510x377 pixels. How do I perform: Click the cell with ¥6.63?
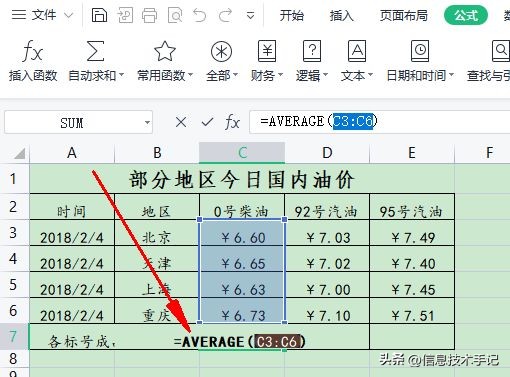pos(242,285)
